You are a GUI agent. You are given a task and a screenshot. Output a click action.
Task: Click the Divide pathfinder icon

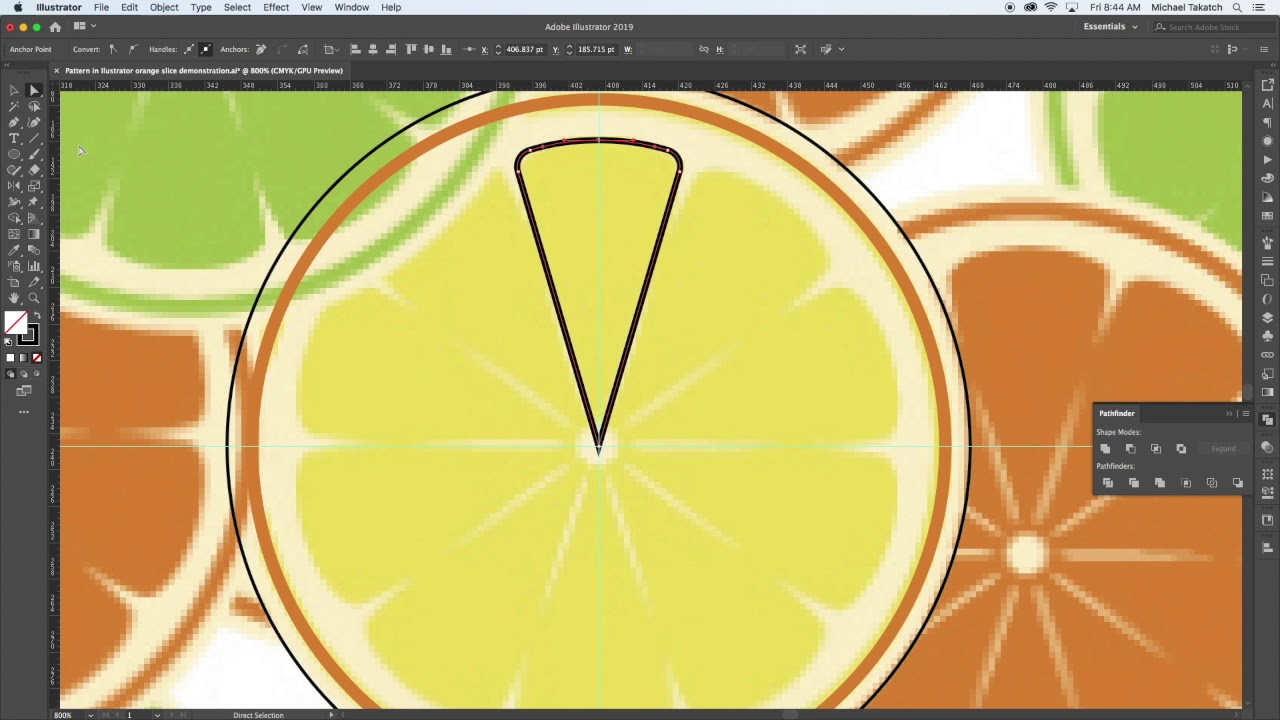coord(1107,483)
